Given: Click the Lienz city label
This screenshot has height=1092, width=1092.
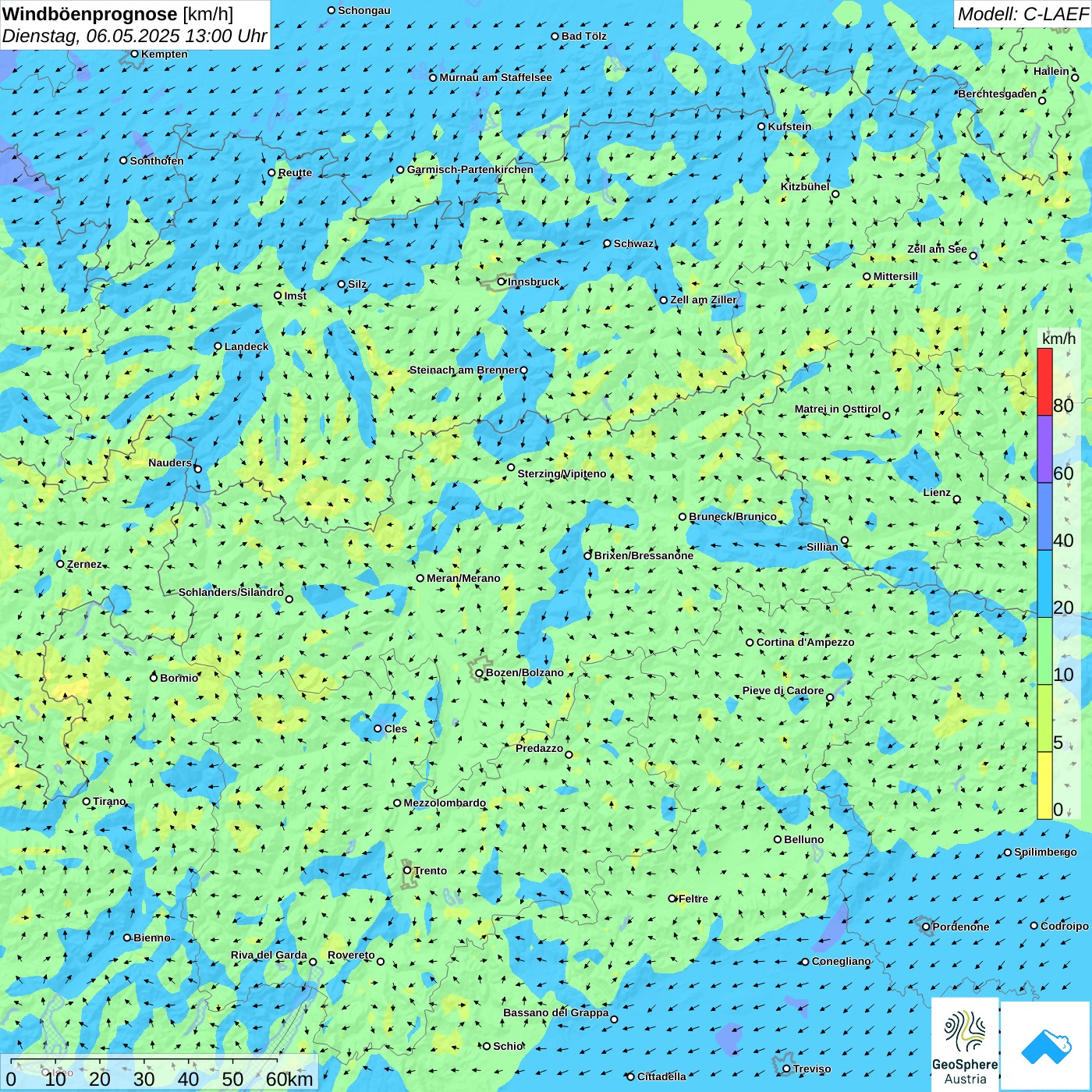Looking at the screenshot, I should [937, 492].
